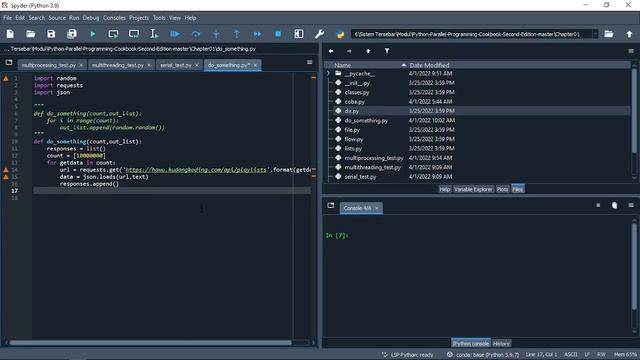
Task: Go back in Files pane
Action: [331, 51]
